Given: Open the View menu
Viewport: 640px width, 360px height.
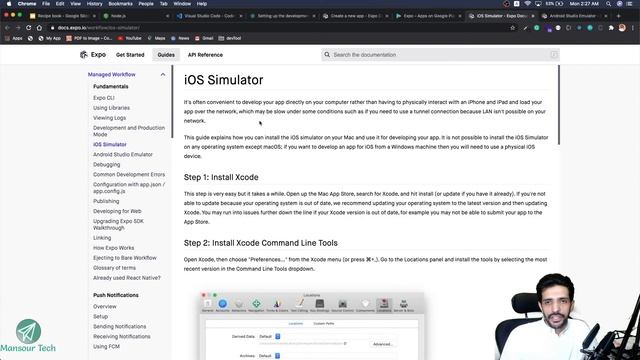Looking at the screenshot, I should pyautogui.click(x=76, y=4).
